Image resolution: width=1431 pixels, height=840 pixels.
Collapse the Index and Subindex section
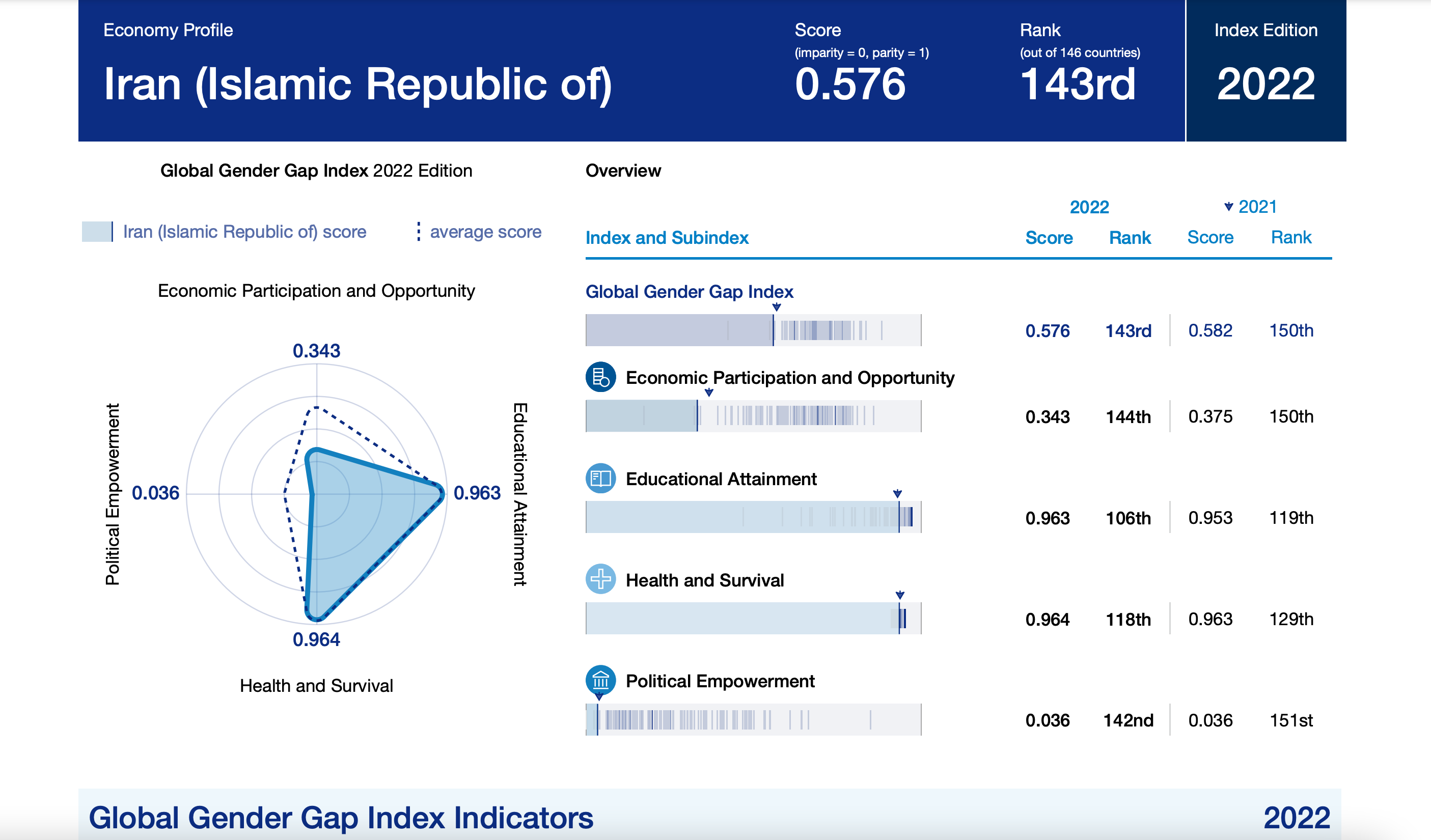tap(667, 238)
